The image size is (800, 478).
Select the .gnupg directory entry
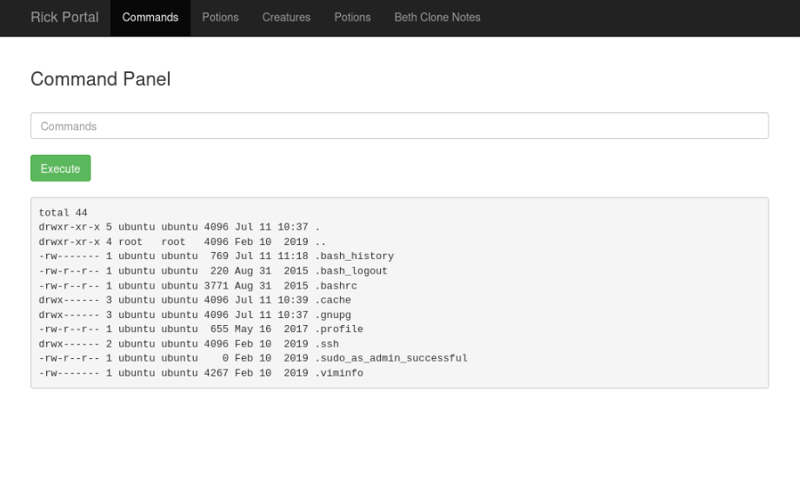[x=332, y=314]
